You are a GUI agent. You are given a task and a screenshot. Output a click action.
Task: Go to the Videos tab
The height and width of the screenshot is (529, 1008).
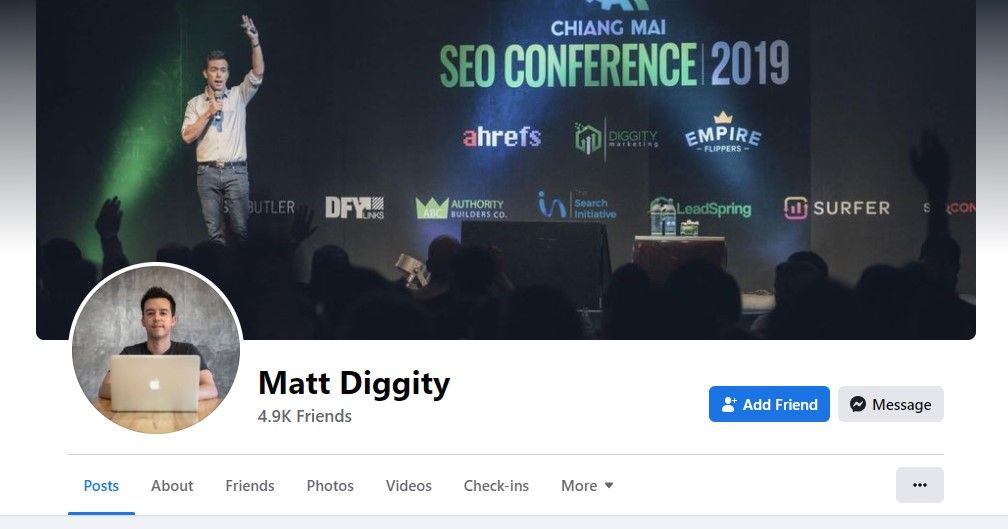tap(408, 485)
